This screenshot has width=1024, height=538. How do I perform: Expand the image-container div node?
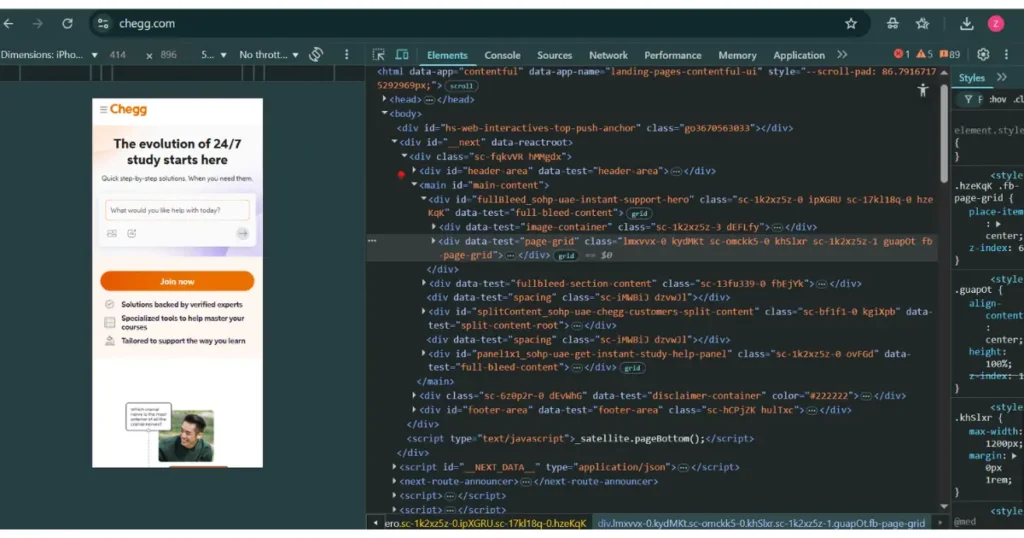(434, 227)
